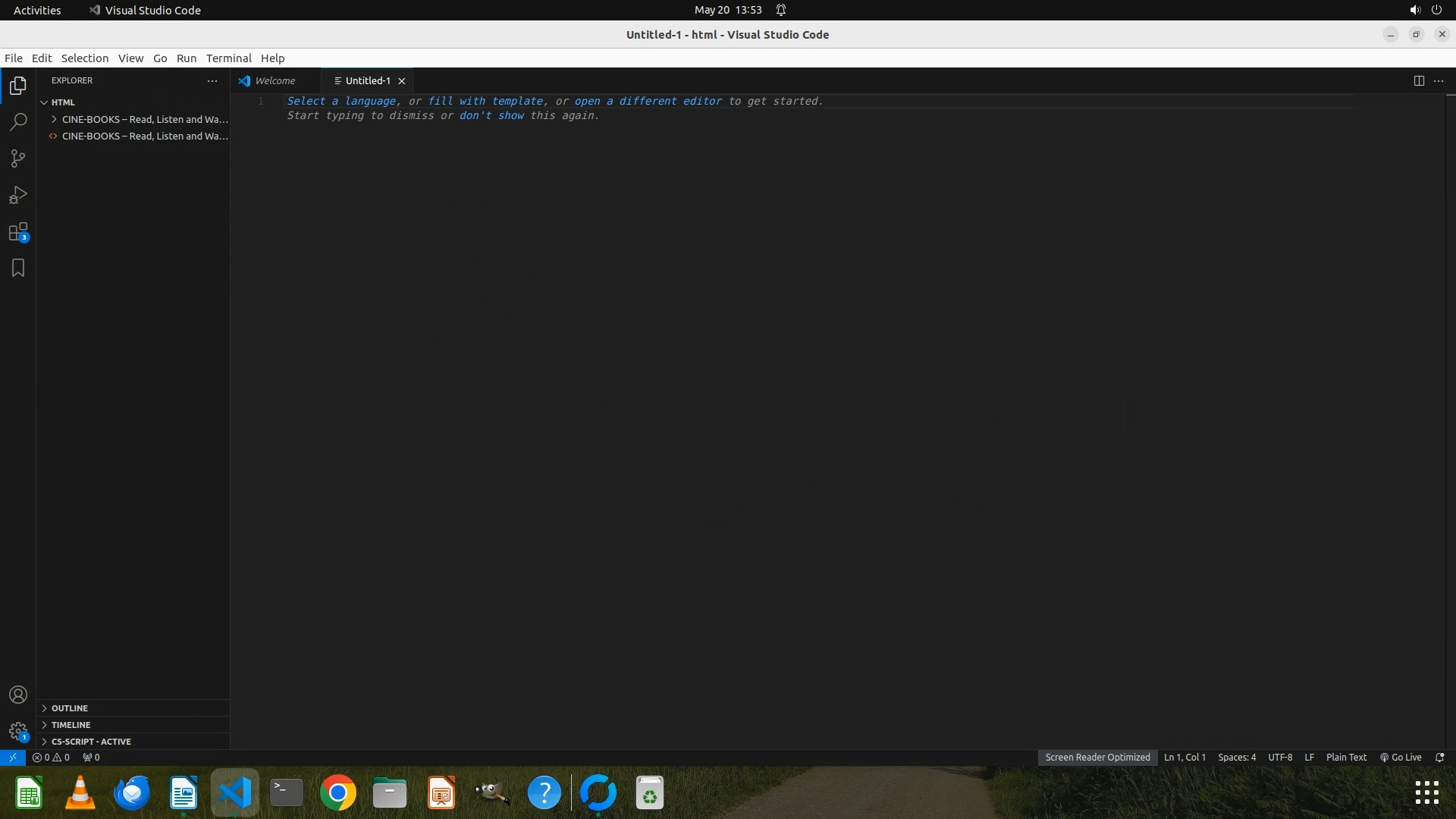Screen dimensions: 1456x819
Task: Split the editor to the right
Action: 1419,81
